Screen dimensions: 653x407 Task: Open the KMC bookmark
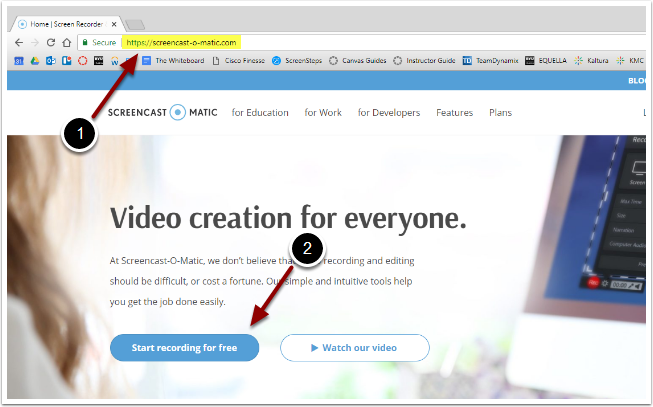click(630, 61)
